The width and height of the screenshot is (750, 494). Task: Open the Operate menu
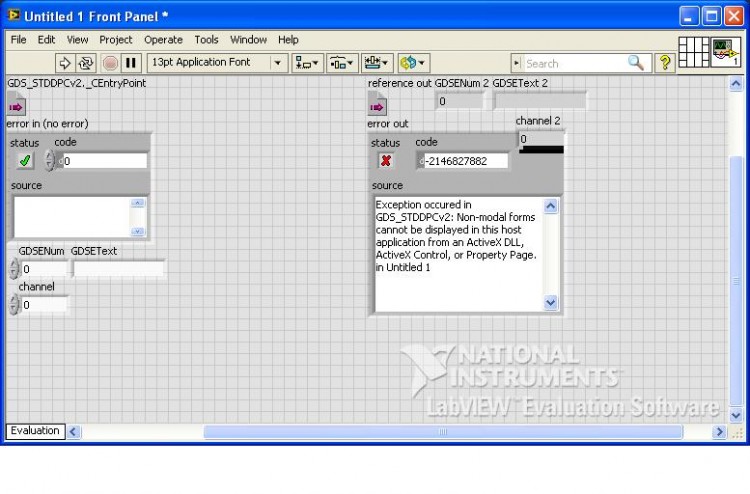click(163, 40)
